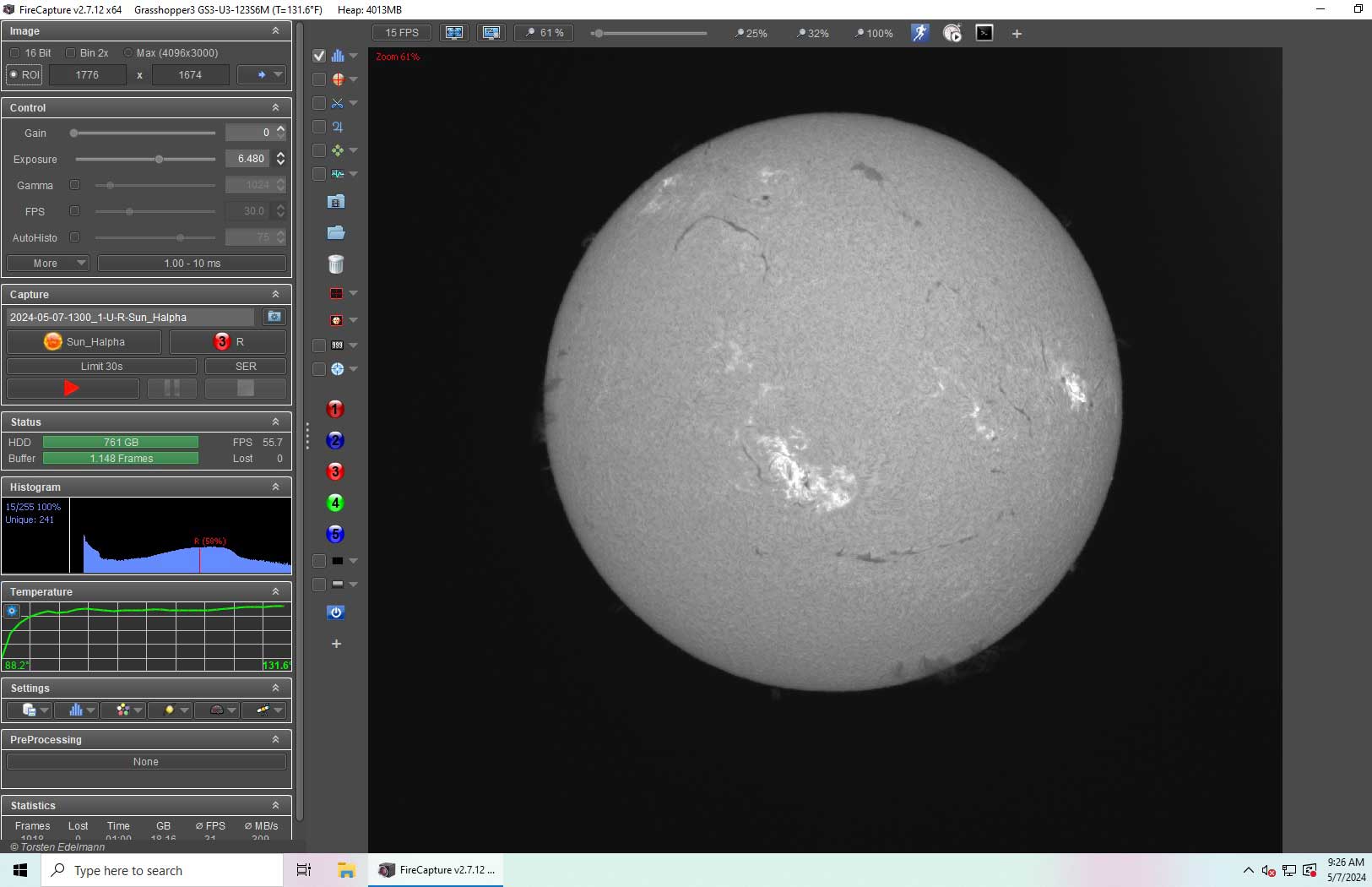Click the PreProcessing None button
Screen dimensions: 1372x887
146,762
